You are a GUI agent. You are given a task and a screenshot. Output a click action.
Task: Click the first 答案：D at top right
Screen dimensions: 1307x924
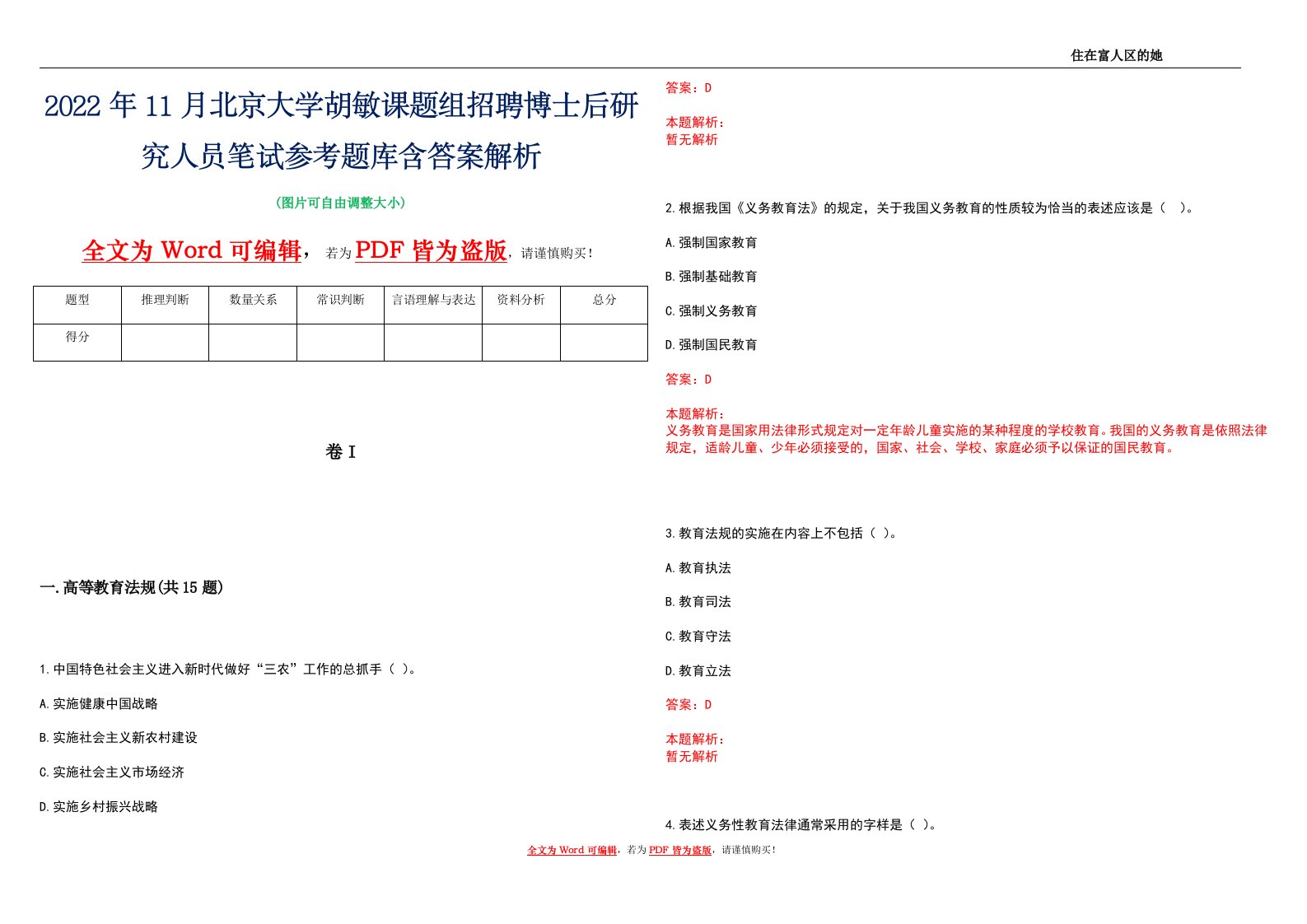[x=689, y=88]
